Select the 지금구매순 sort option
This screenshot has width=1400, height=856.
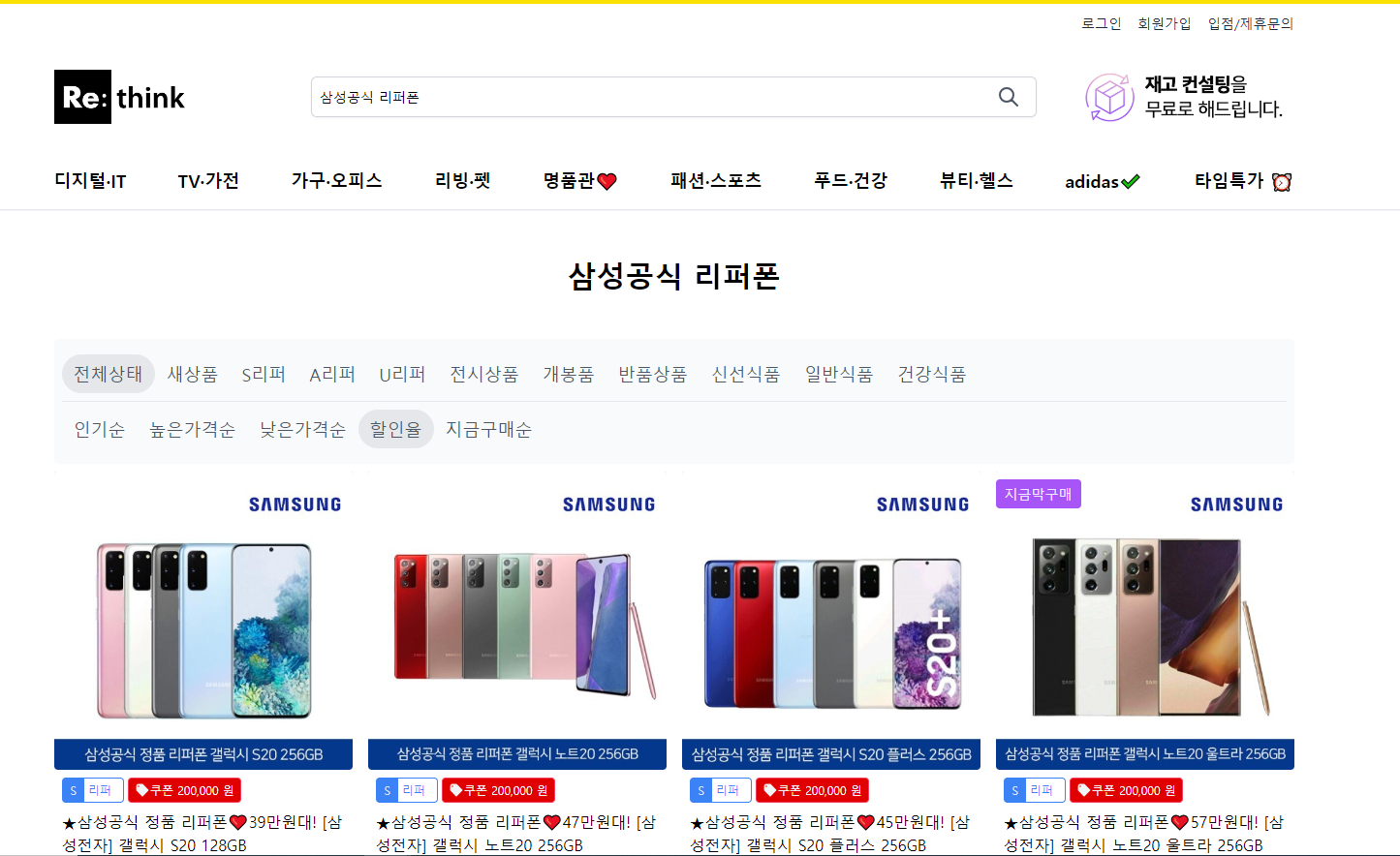click(488, 429)
